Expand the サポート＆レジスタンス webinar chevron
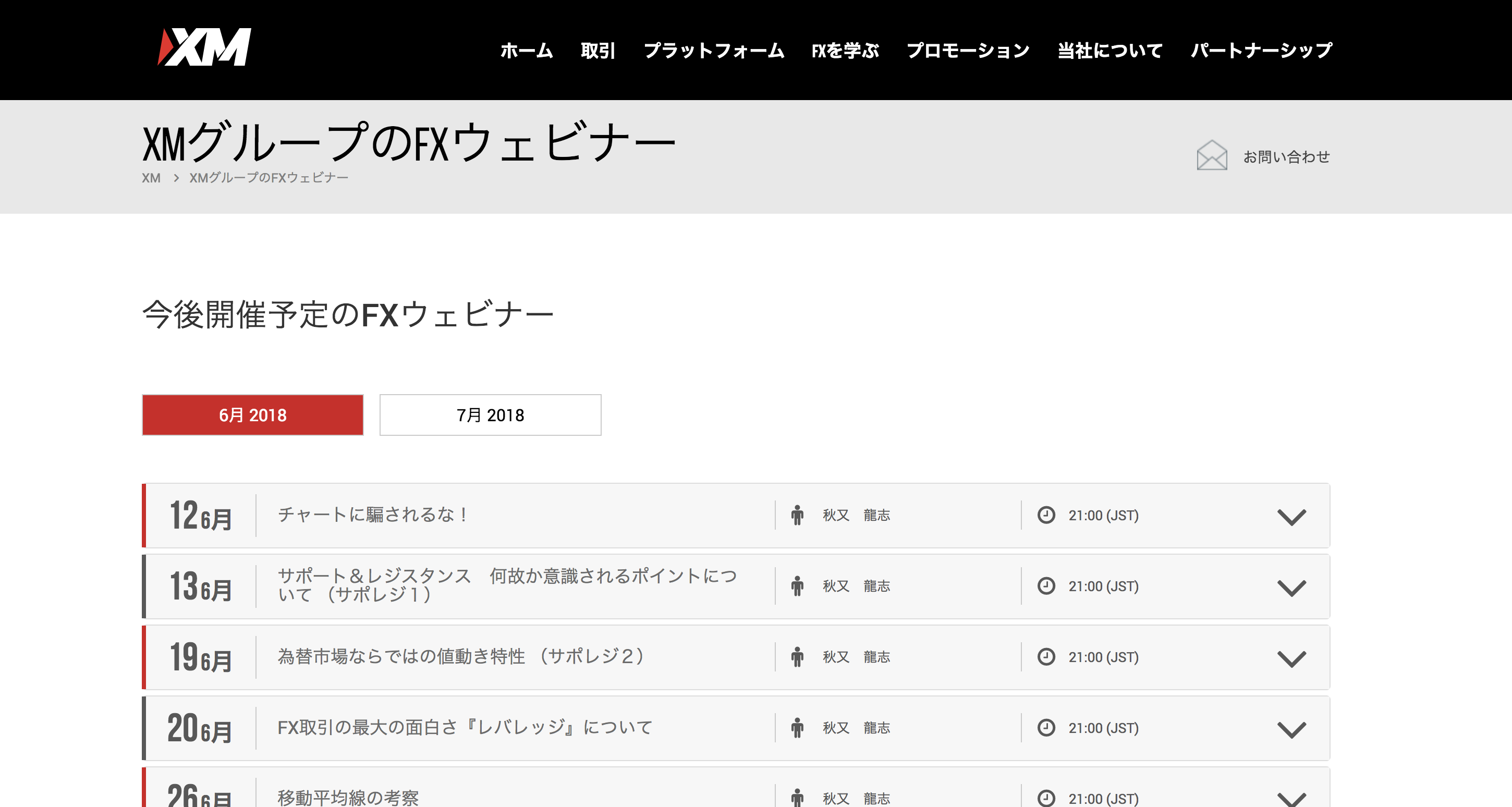The height and width of the screenshot is (807, 1512). tap(1291, 588)
